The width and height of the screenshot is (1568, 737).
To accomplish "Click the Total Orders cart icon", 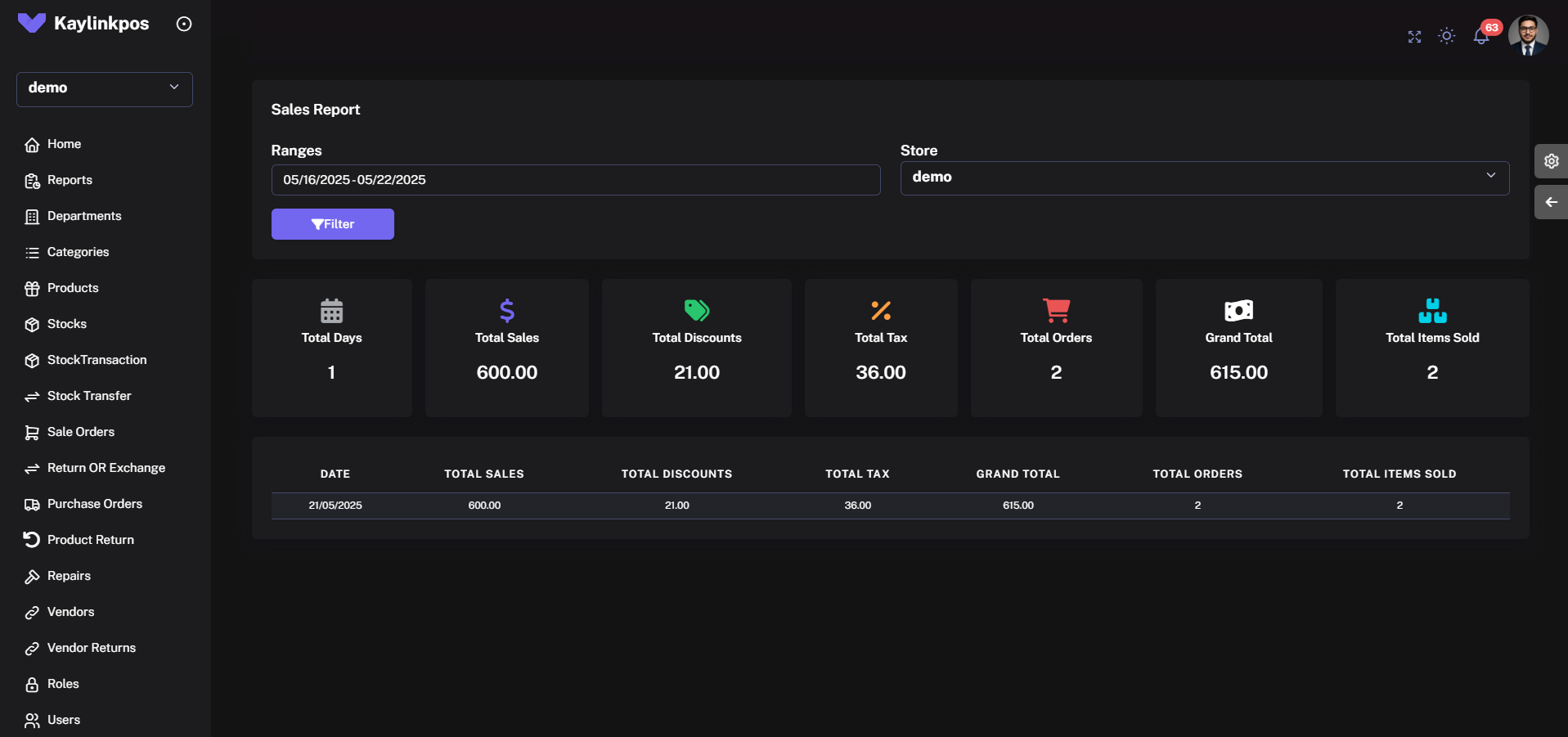I will point(1056,311).
